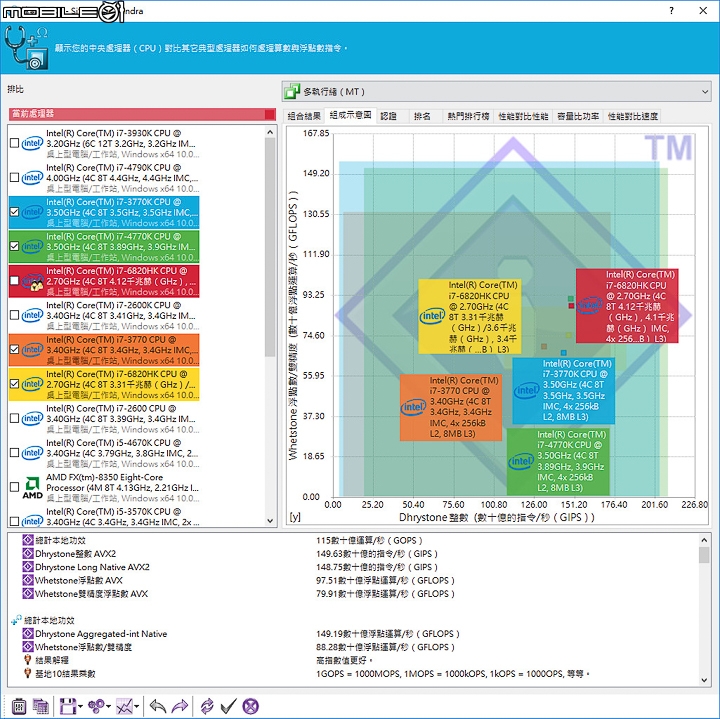
Task: Click the Intel logo beside i5-4670K entry
Action: point(32,453)
